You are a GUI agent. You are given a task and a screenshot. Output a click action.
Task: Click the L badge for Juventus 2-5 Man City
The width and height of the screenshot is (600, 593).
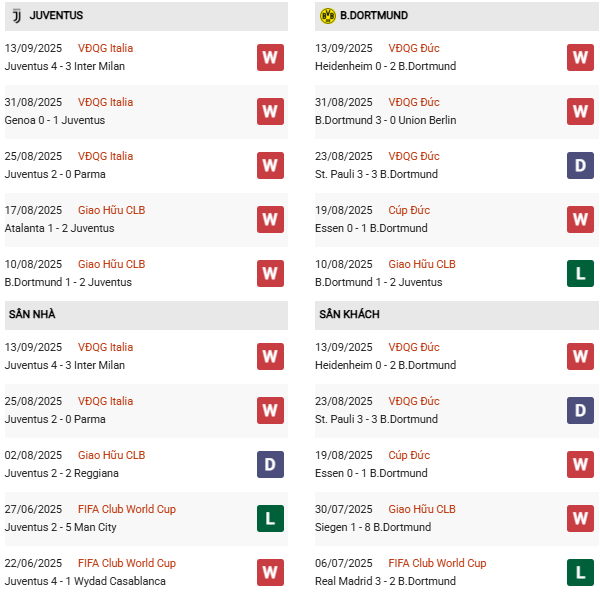[270, 518]
